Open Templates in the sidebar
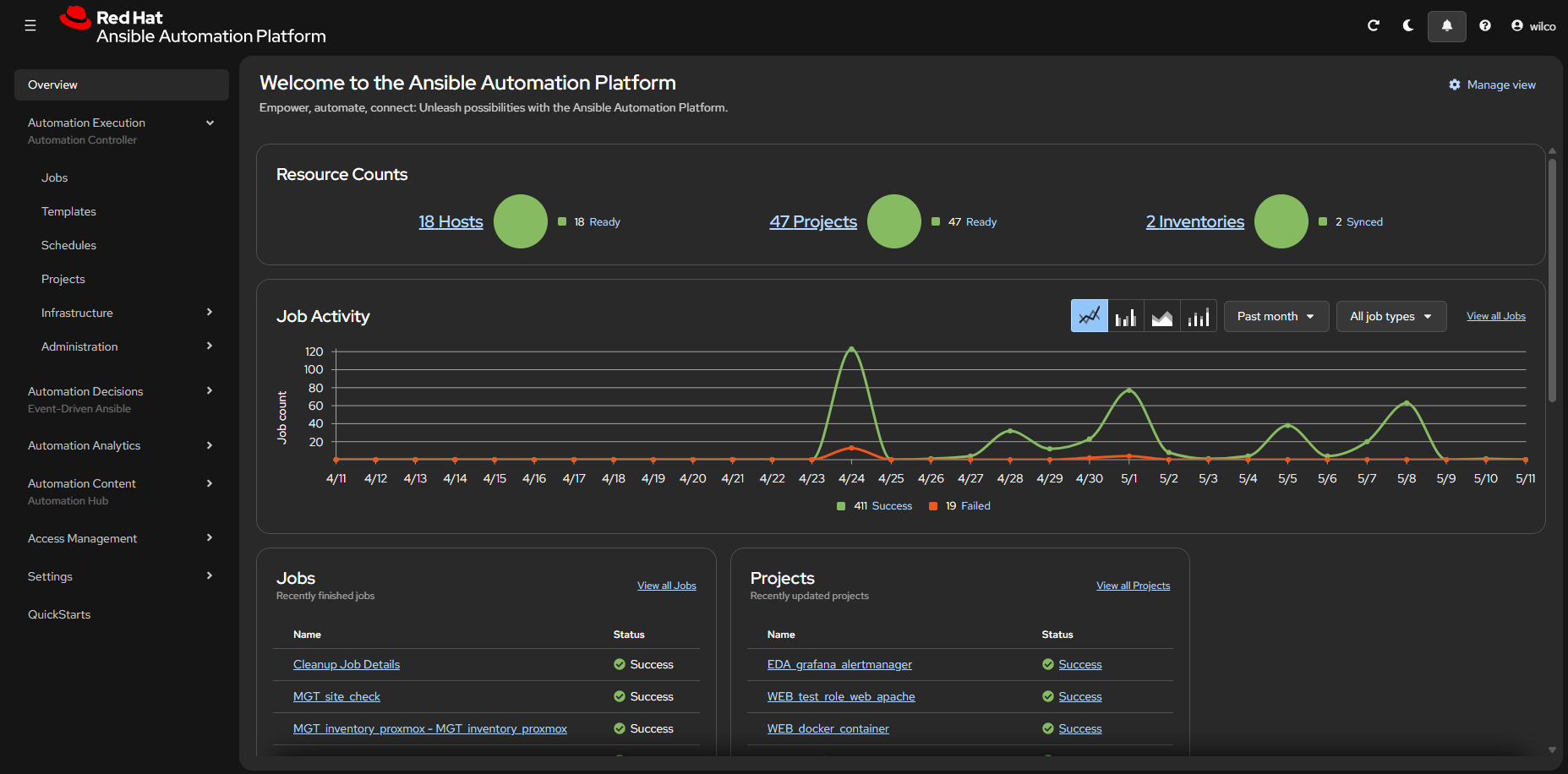The width and height of the screenshot is (1568, 774). [x=68, y=211]
